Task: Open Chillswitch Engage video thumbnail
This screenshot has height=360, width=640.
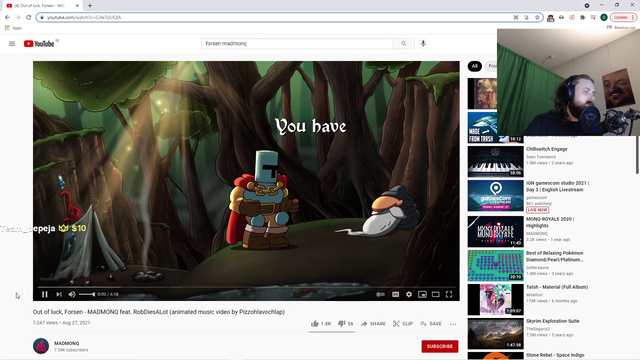Action: point(496,162)
